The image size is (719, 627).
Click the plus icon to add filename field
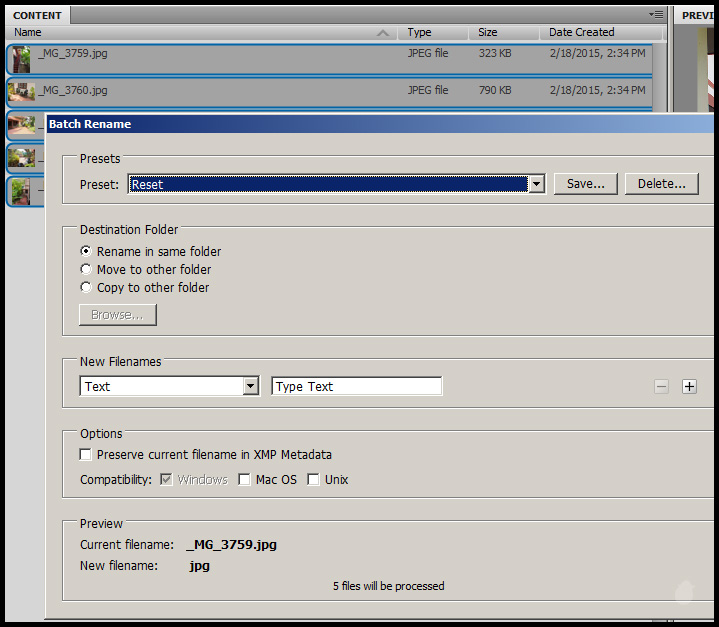pyautogui.click(x=689, y=387)
